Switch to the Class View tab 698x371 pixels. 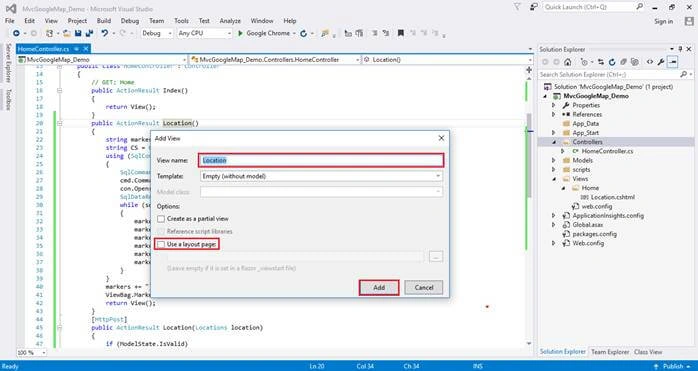click(x=648, y=352)
